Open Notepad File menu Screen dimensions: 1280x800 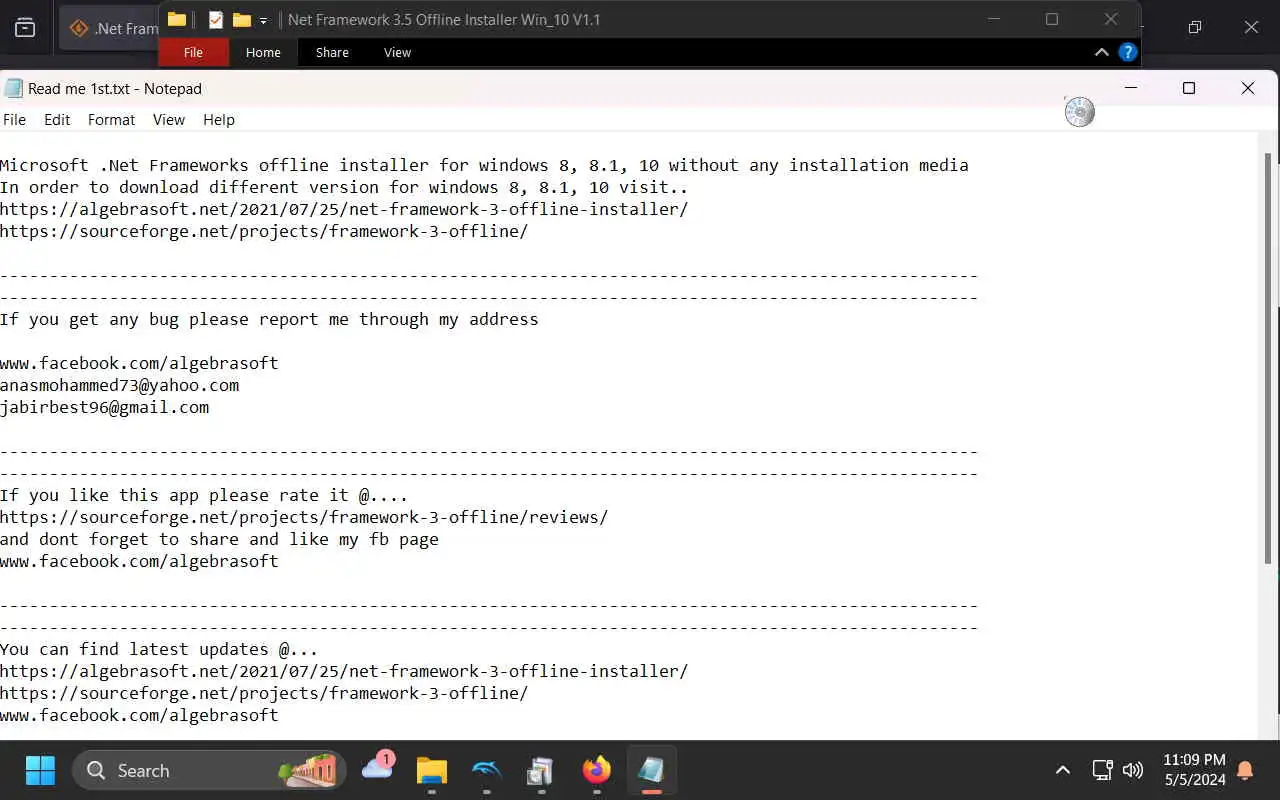pyautogui.click(x=14, y=119)
